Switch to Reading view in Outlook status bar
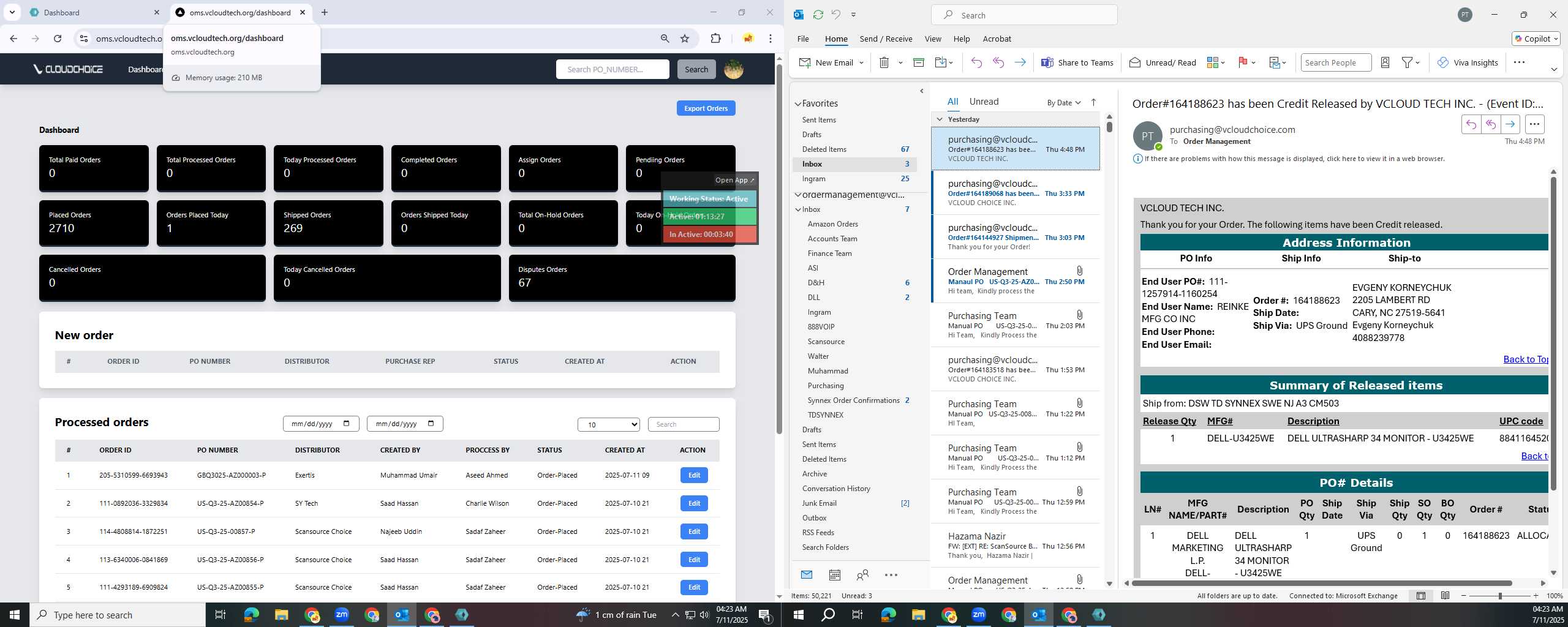Viewport: 1568px width, 627px height. pos(1445,596)
